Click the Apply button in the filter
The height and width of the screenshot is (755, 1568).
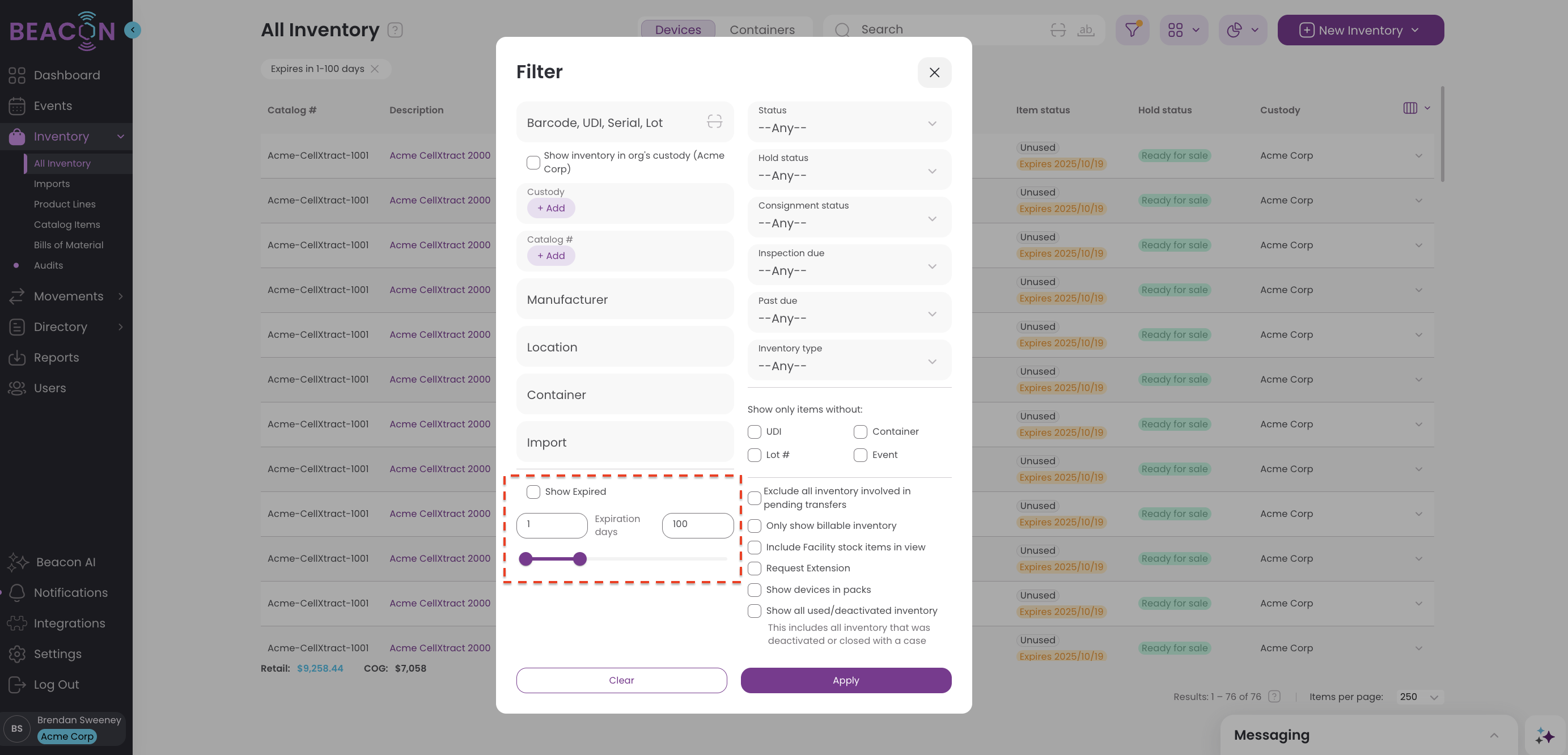845,680
